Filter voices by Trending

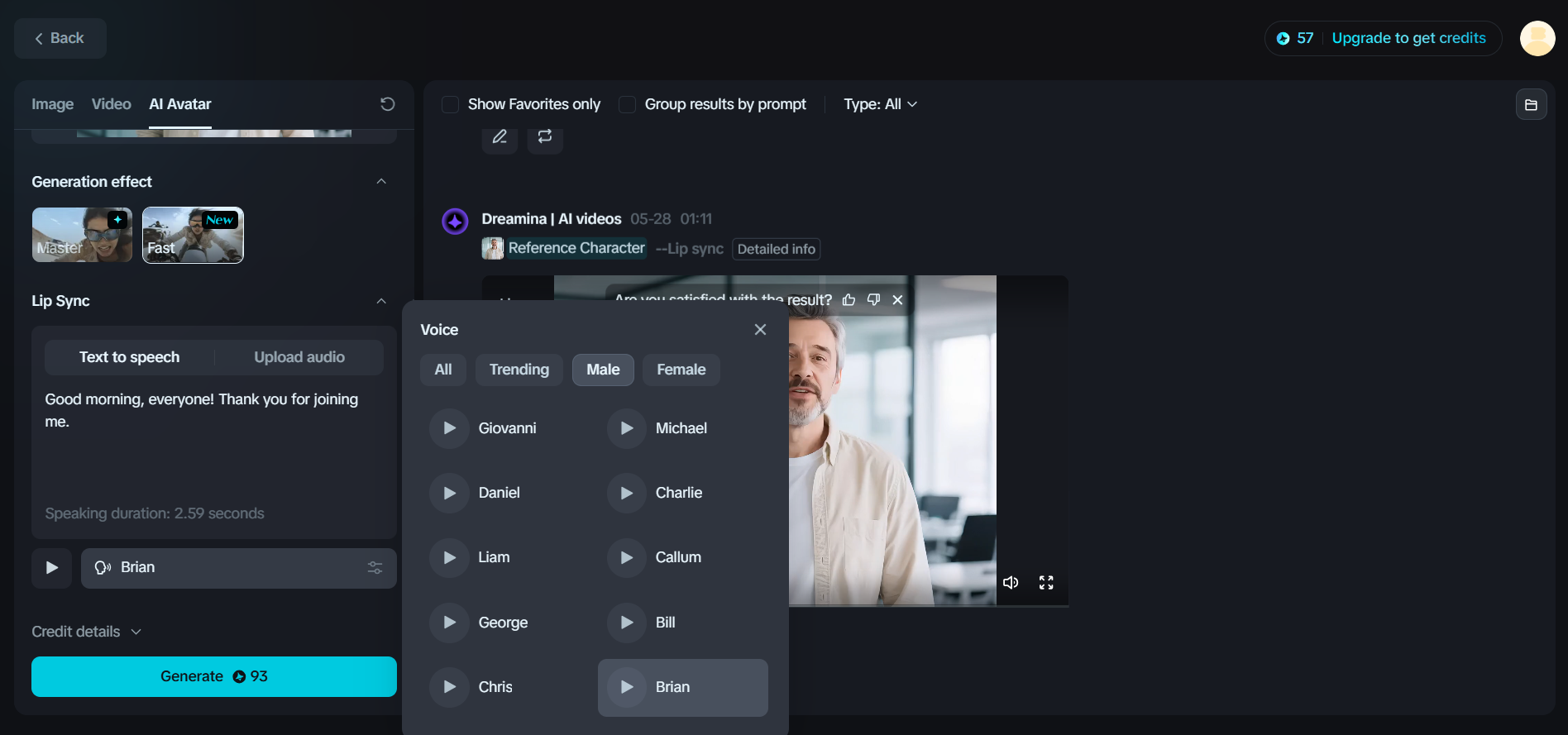519,370
